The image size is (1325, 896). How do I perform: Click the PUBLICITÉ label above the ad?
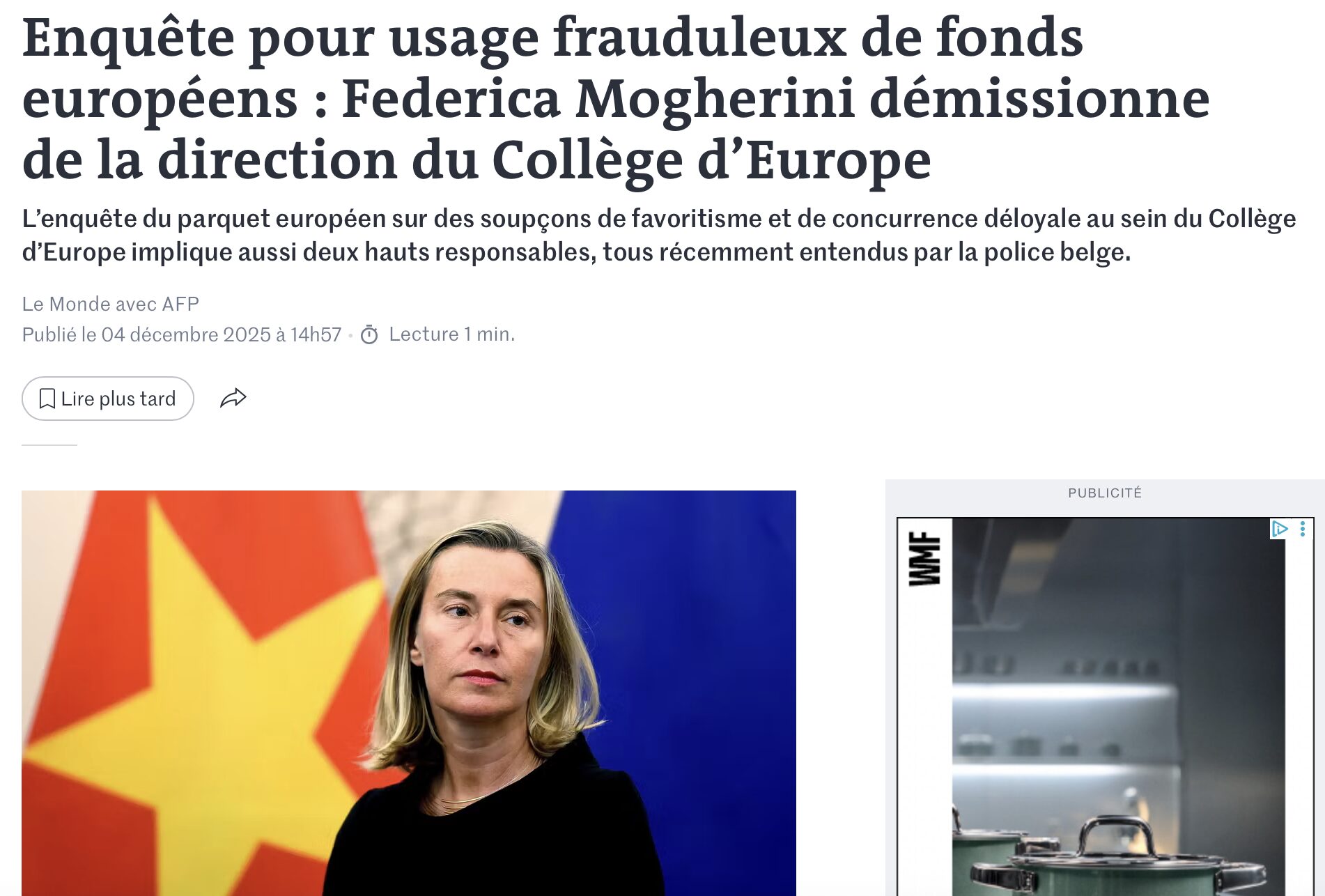tap(1105, 493)
